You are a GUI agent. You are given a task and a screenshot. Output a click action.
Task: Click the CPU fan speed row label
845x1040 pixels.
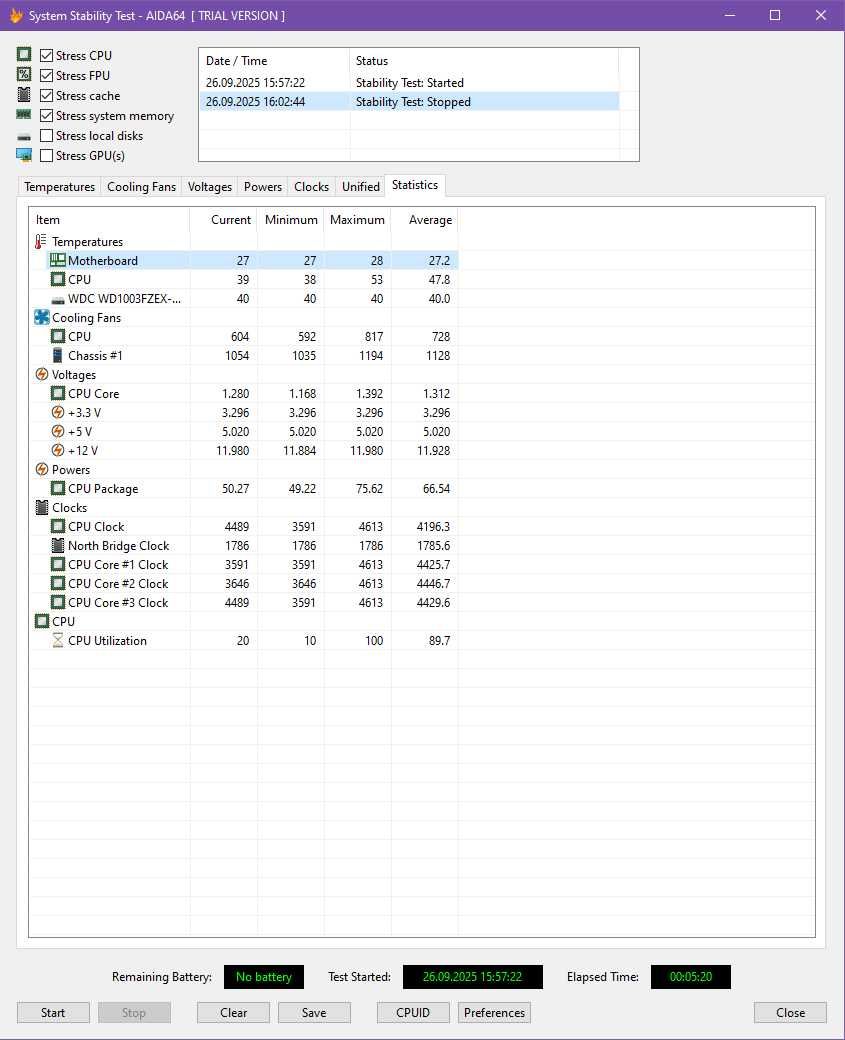click(x=80, y=336)
